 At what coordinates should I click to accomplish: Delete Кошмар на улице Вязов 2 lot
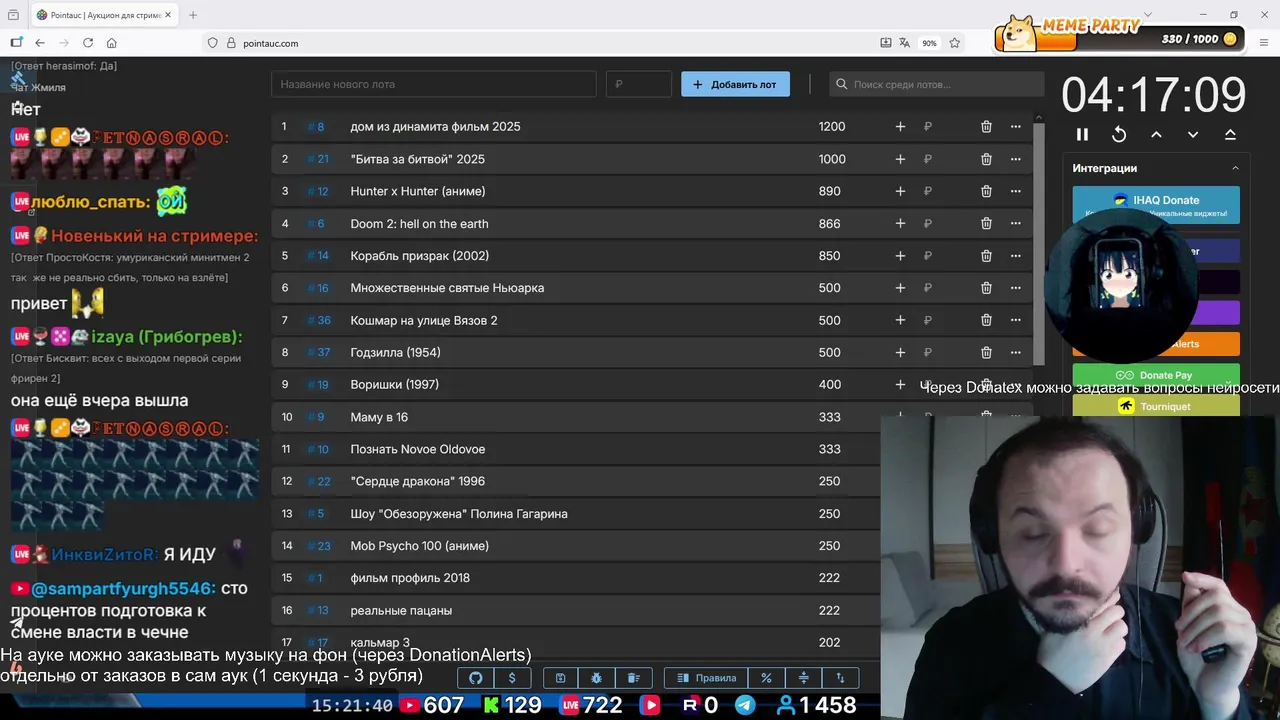pyautogui.click(x=986, y=320)
